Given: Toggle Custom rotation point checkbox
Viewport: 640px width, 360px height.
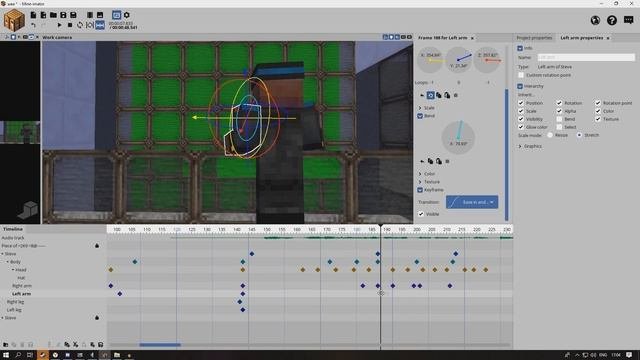Looking at the screenshot, I should (x=521, y=75).
